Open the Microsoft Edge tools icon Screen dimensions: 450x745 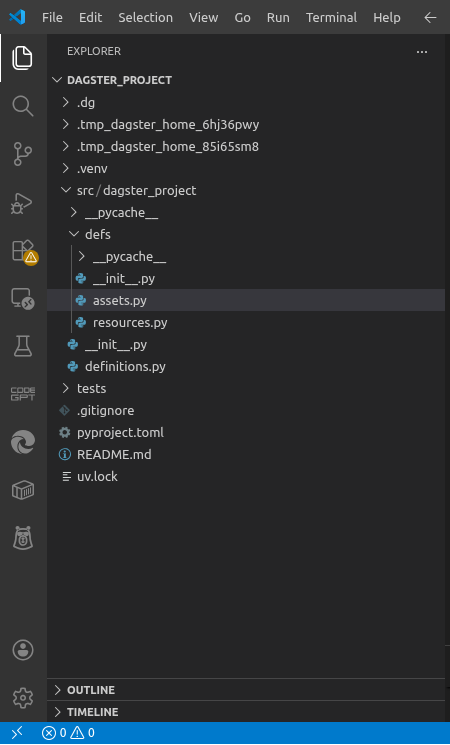pos(23,442)
